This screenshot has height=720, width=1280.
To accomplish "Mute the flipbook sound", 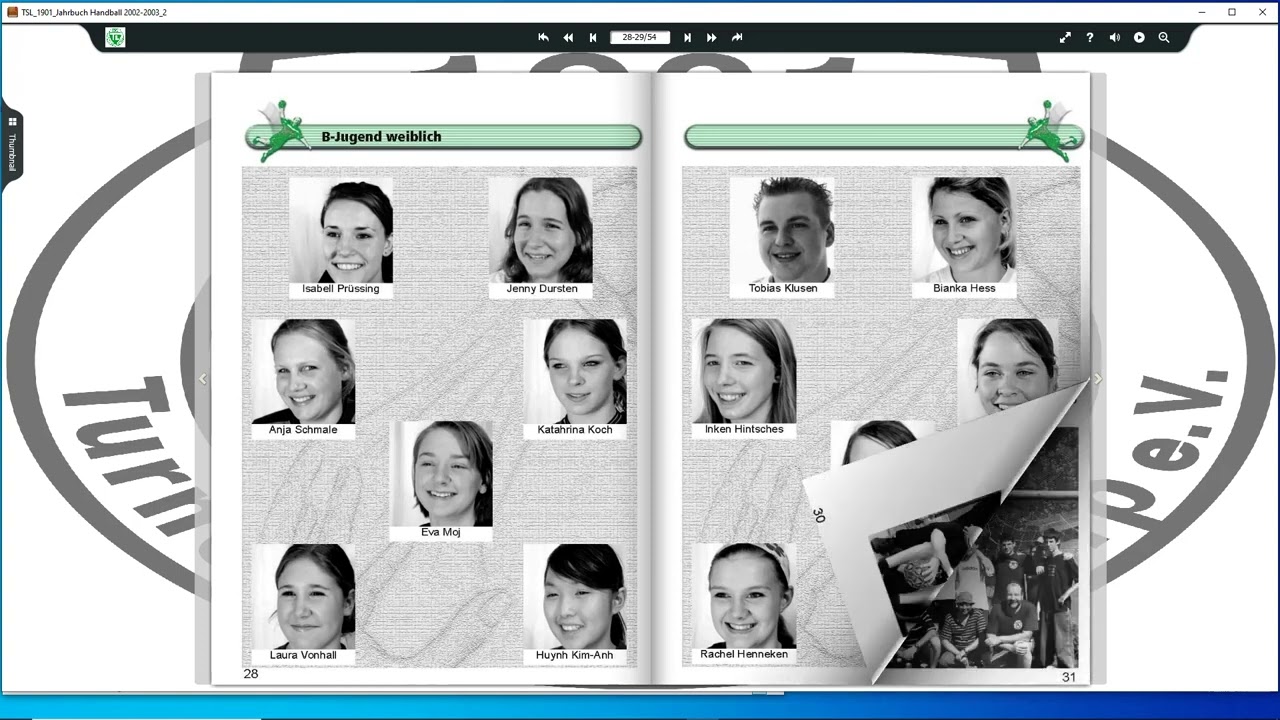I will click(1115, 37).
